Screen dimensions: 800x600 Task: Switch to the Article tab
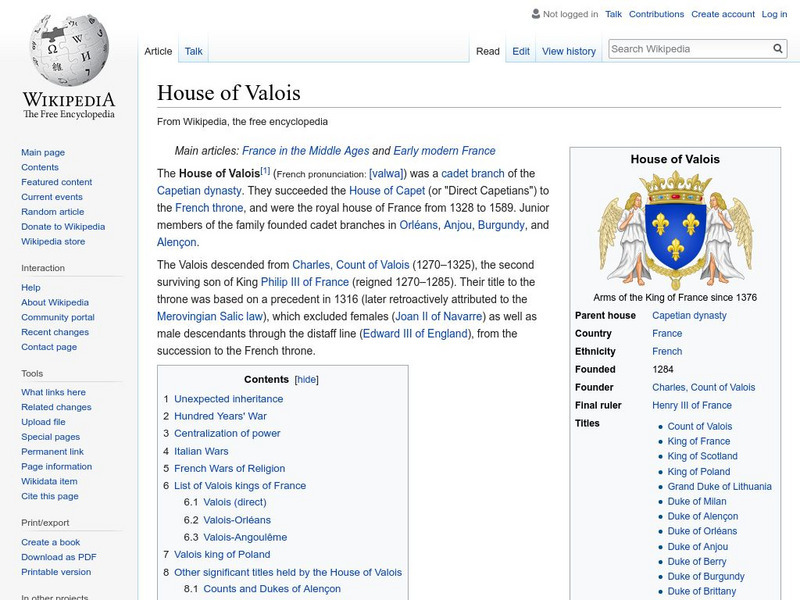pos(158,51)
